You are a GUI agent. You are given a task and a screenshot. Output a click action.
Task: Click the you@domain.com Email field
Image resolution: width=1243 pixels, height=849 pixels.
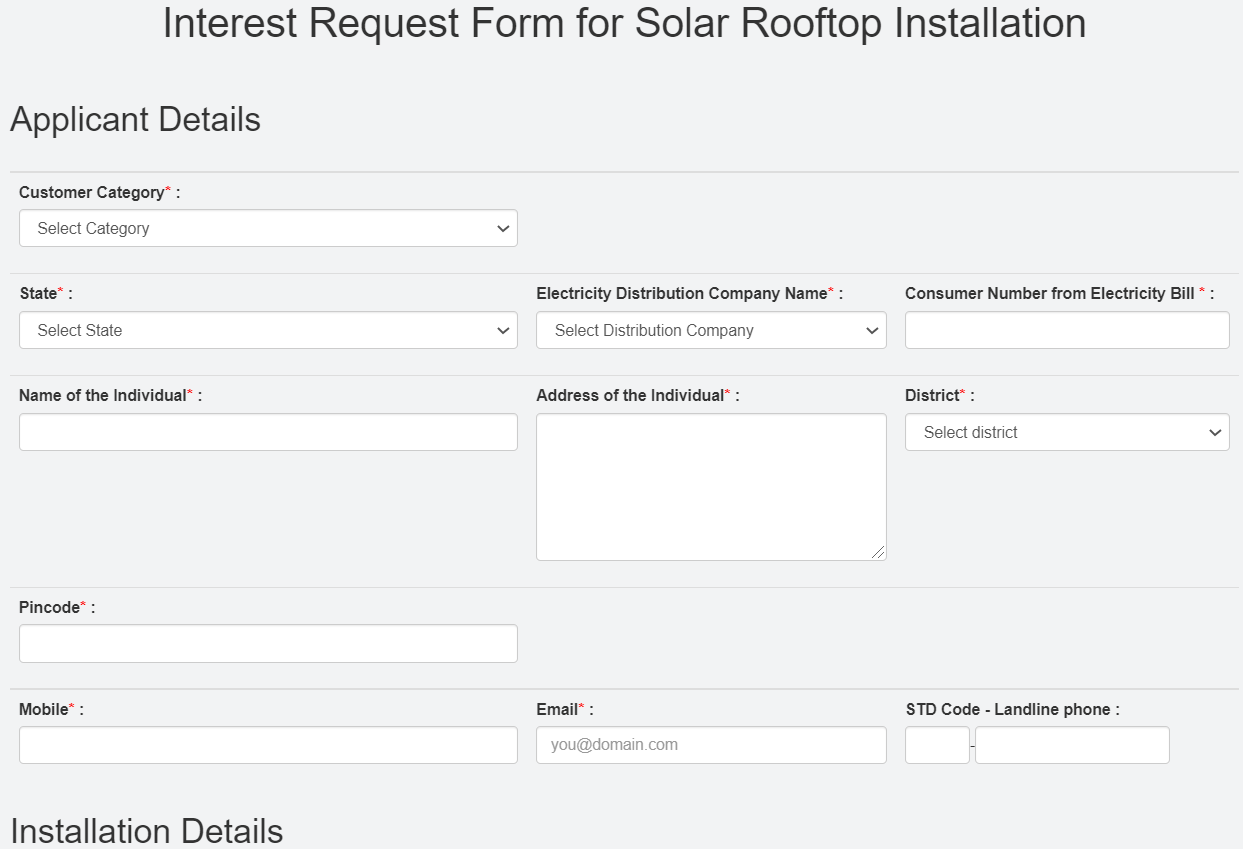(x=710, y=745)
